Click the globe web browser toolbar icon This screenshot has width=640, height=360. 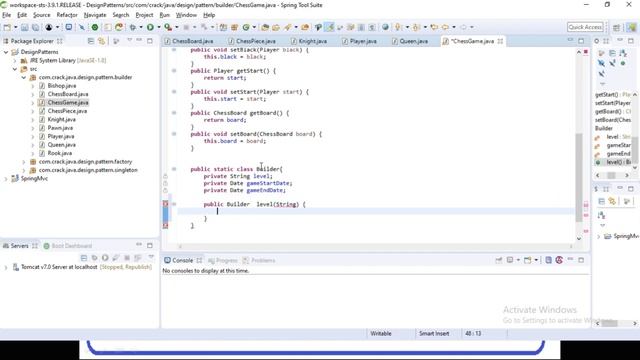pyautogui.click(x=385, y=27)
